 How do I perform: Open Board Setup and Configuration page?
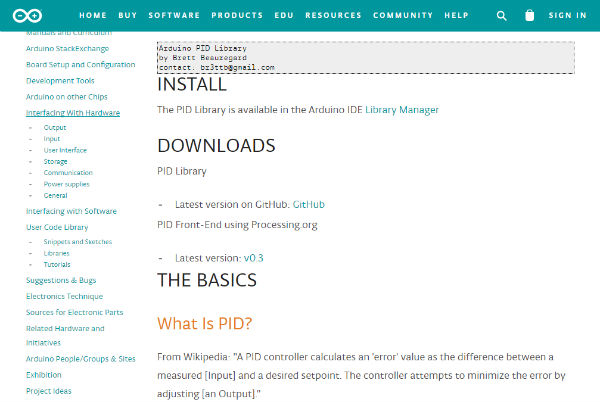click(x=80, y=64)
